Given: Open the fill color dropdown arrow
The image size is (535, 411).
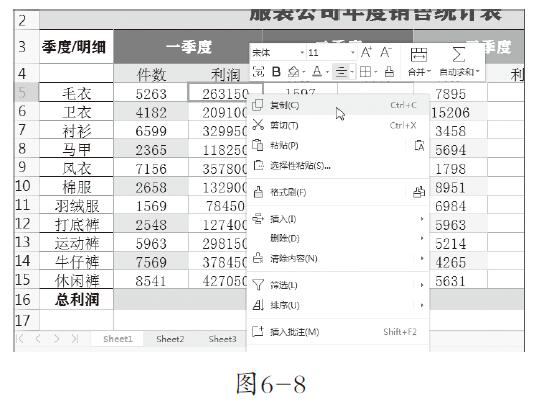Looking at the screenshot, I should [x=303, y=72].
